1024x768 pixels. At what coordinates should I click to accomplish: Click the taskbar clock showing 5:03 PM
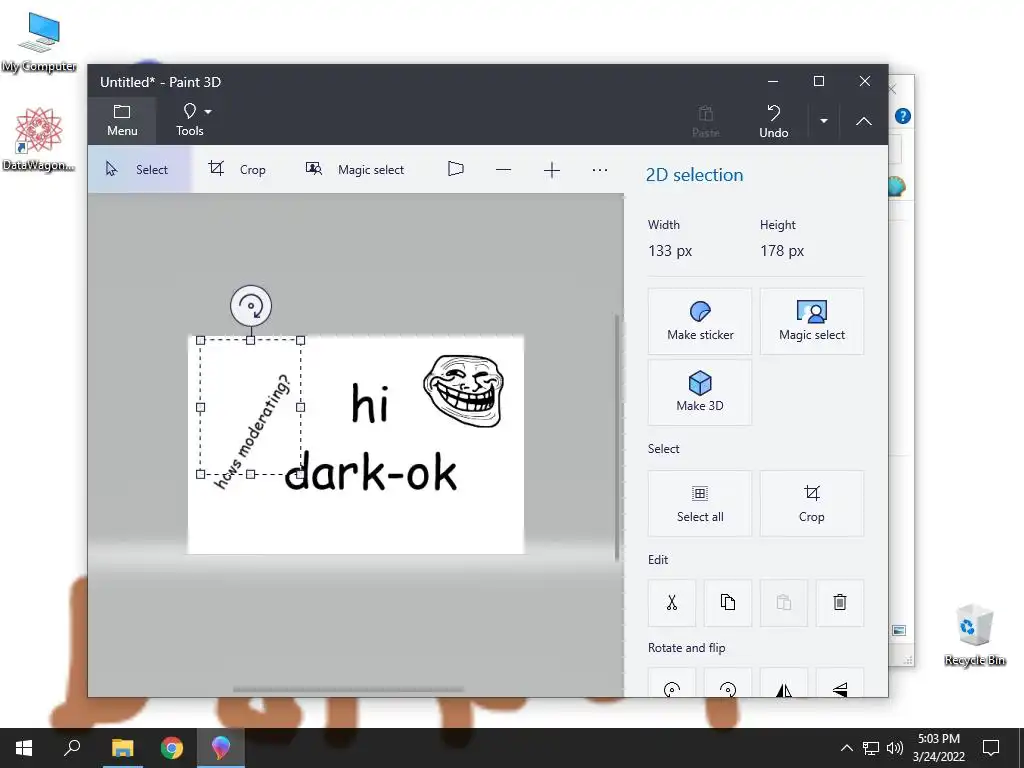pos(938,748)
